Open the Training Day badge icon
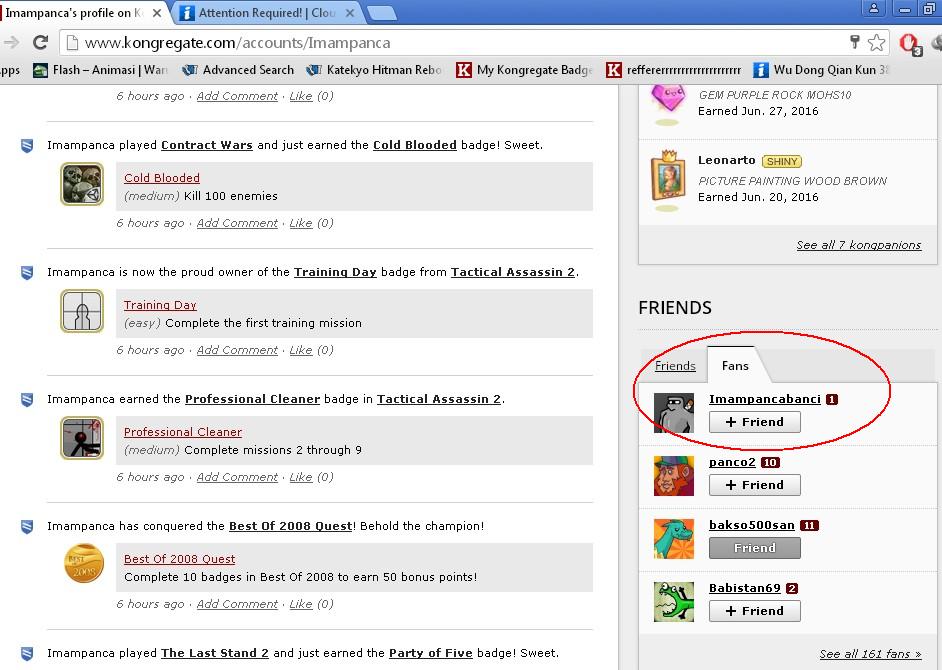The width and height of the screenshot is (942, 670). click(x=82, y=311)
